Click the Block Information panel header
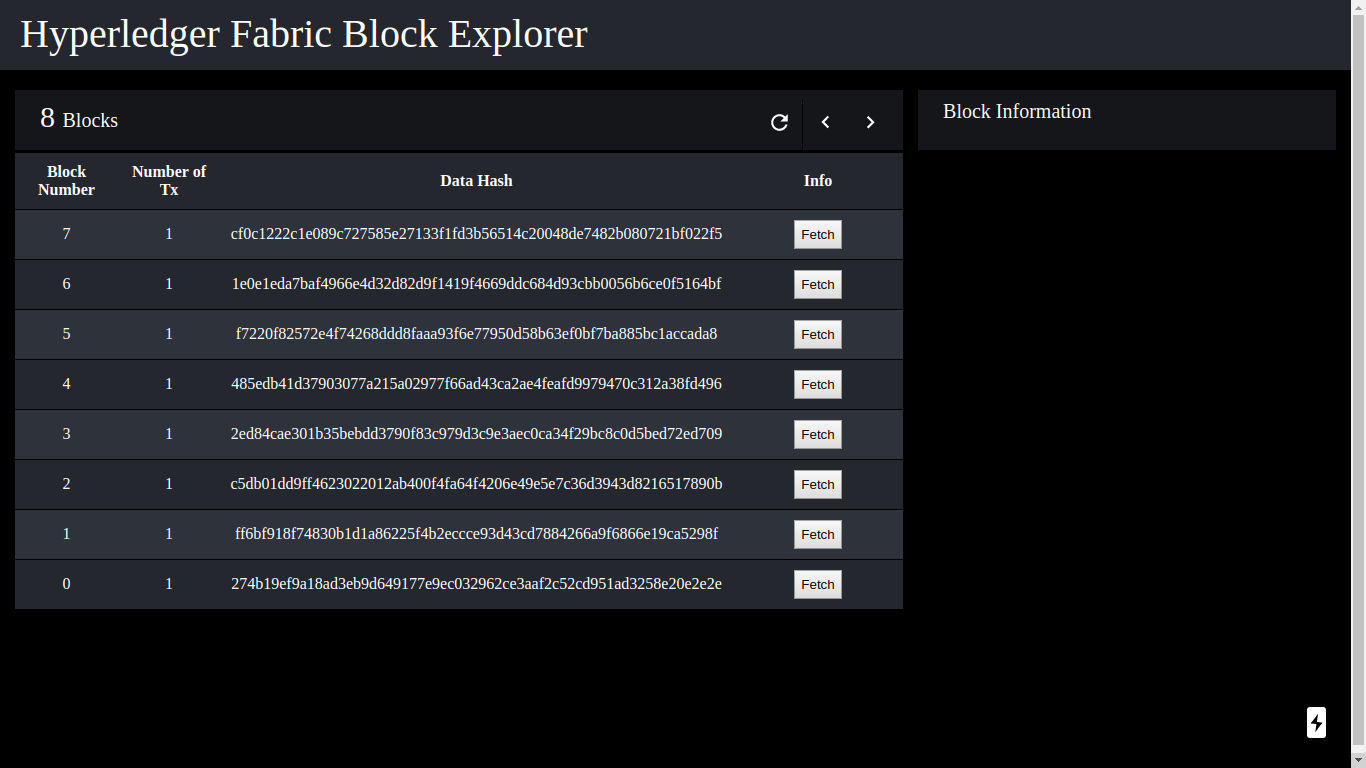 (x=1017, y=111)
